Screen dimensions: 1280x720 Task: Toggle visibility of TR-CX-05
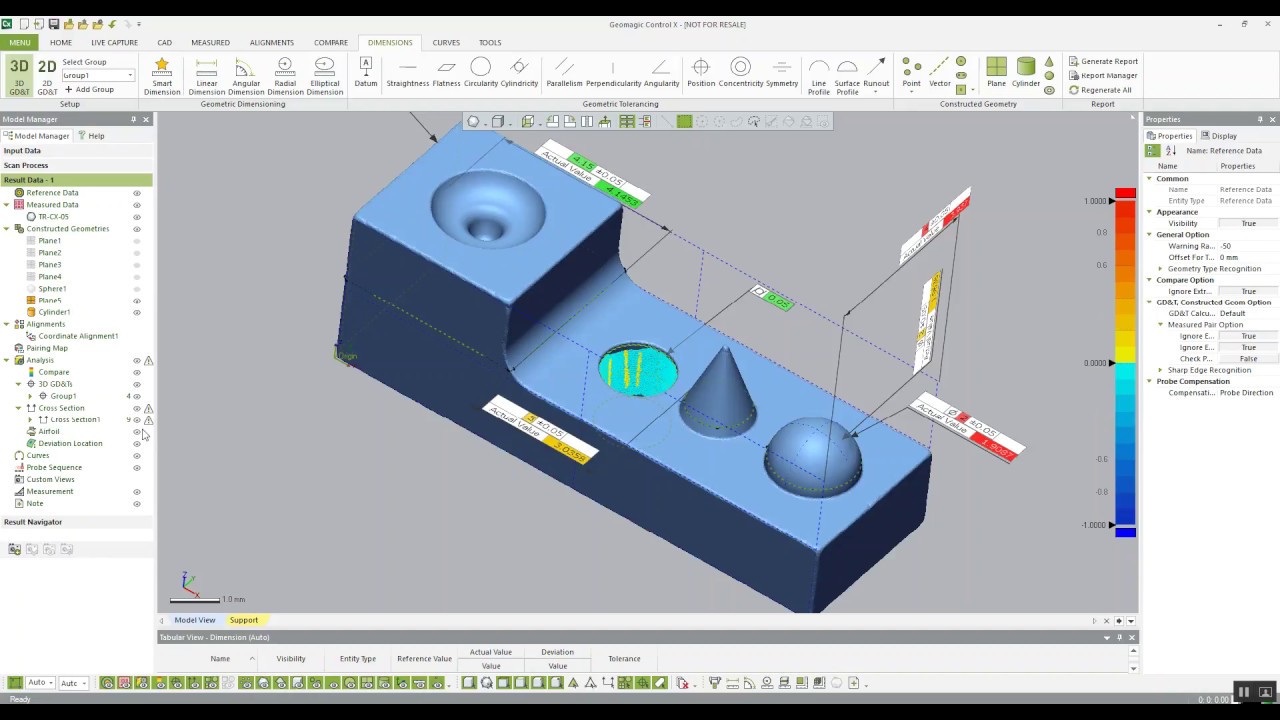pos(137,217)
